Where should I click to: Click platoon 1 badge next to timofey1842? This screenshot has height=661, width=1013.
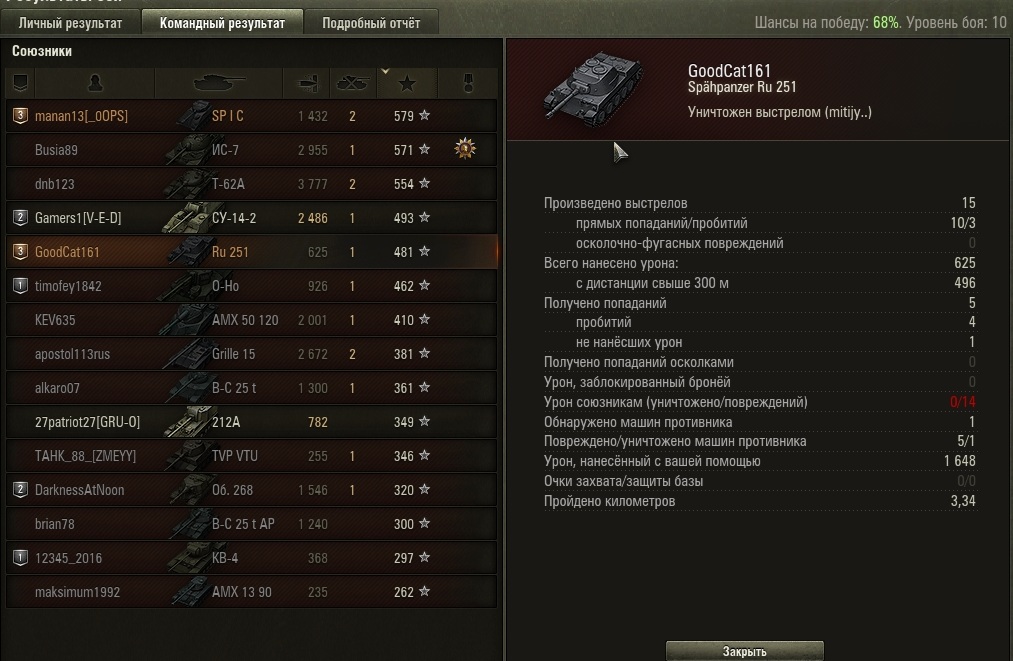pyautogui.click(x=20, y=286)
